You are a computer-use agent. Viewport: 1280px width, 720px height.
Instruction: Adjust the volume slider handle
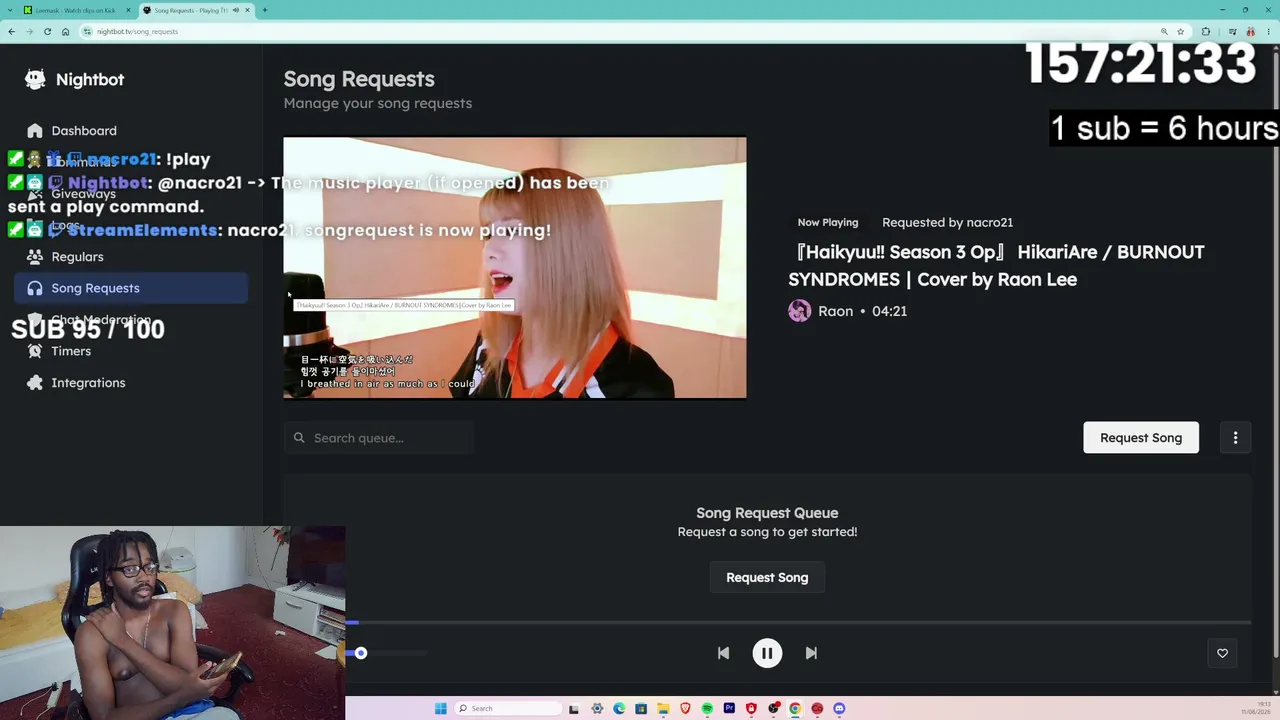pyautogui.click(x=361, y=654)
